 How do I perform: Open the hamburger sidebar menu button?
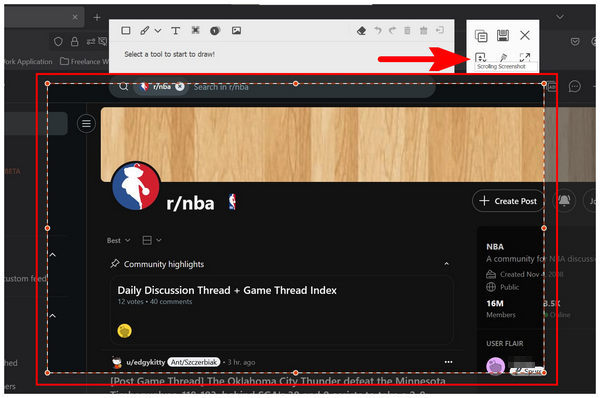click(86, 124)
